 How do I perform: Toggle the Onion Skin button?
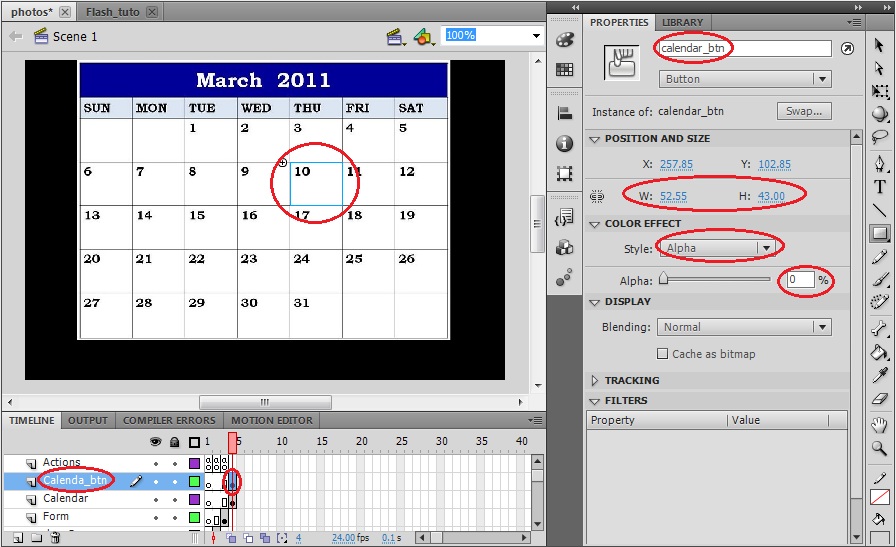(x=231, y=538)
